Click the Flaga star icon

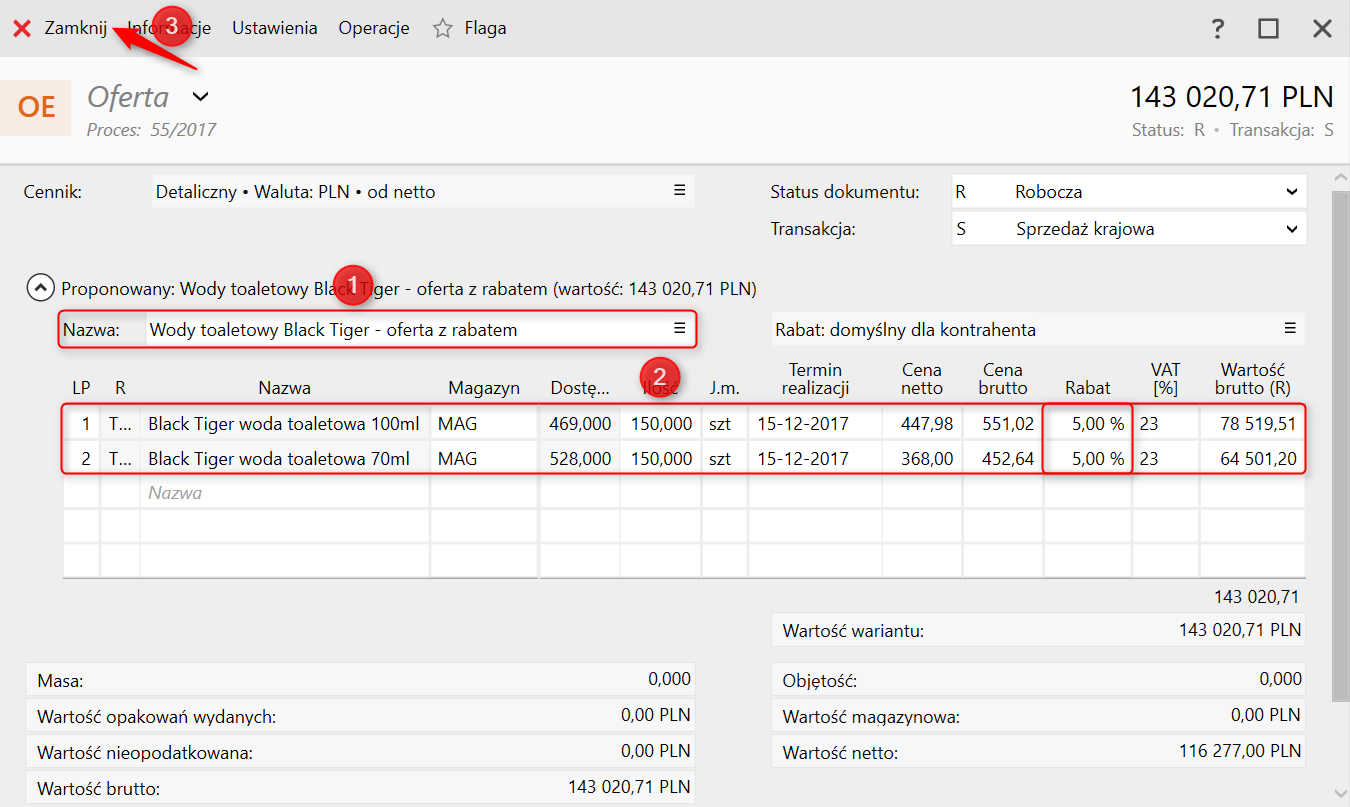click(x=443, y=29)
